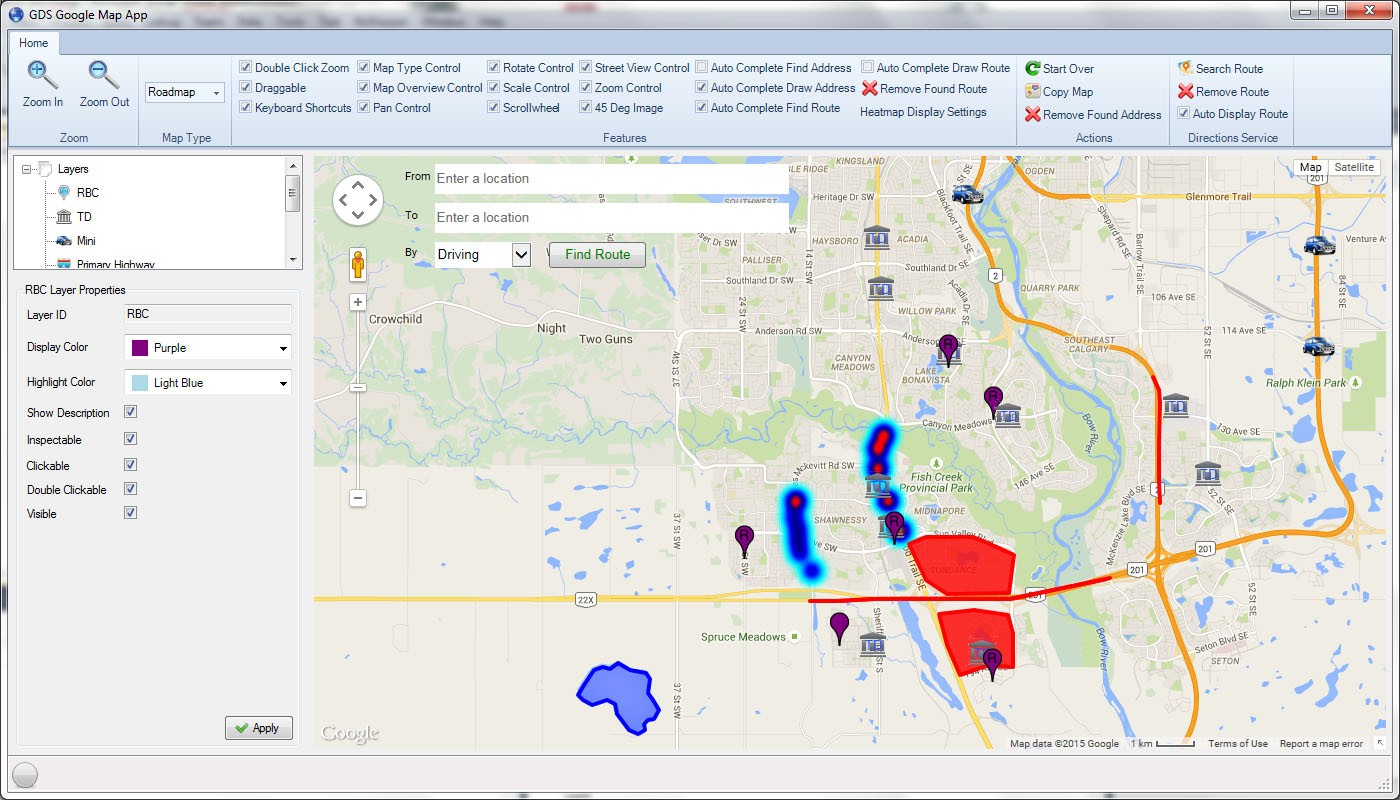Toggle 45 Deg Image checkbox
Image resolution: width=1400 pixels, height=800 pixels.
[x=586, y=108]
